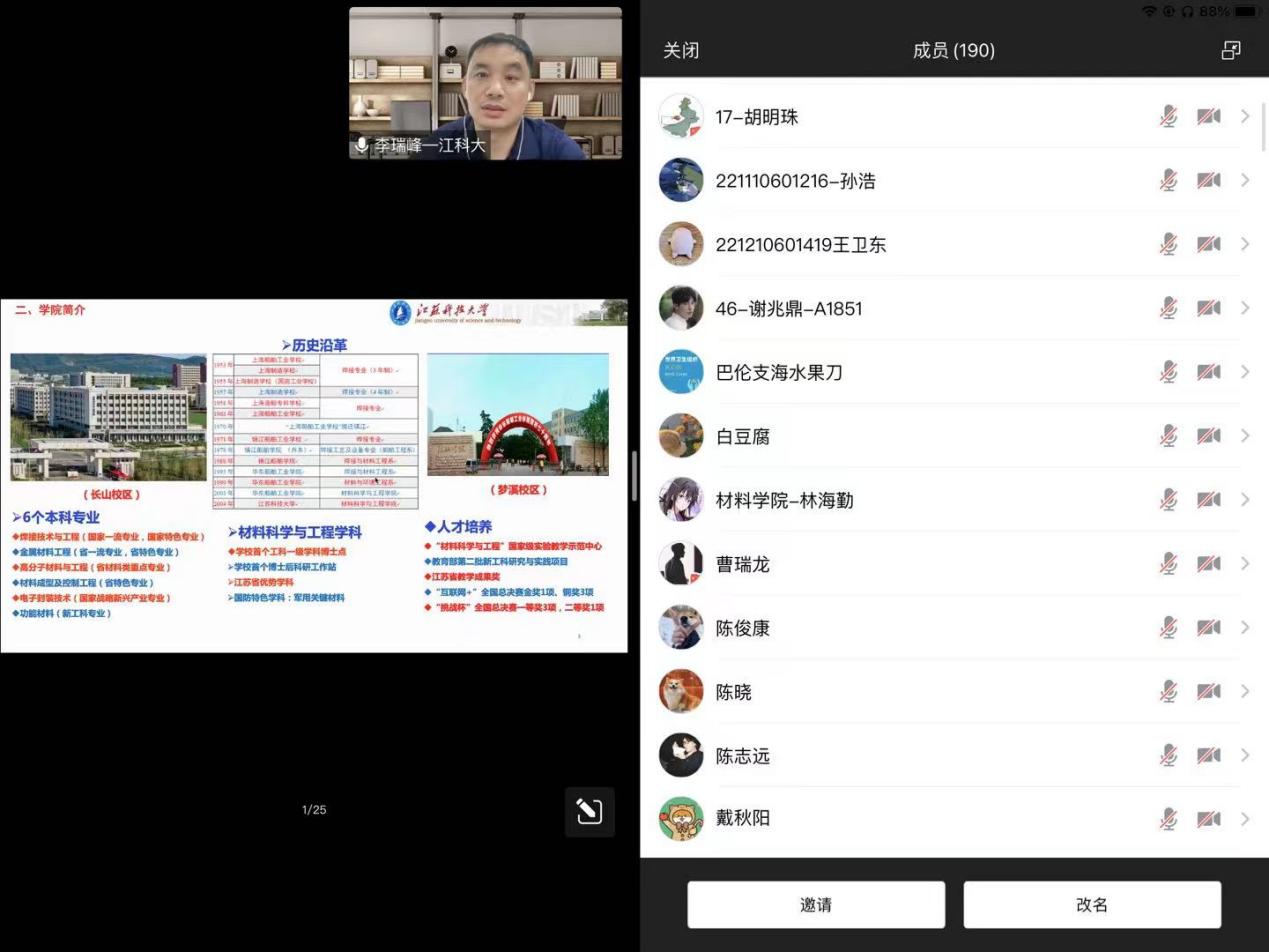Screen dimensions: 1269x952
Task: Expand details chevron for 221210601419王卫东
Action: coord(1245,244)
